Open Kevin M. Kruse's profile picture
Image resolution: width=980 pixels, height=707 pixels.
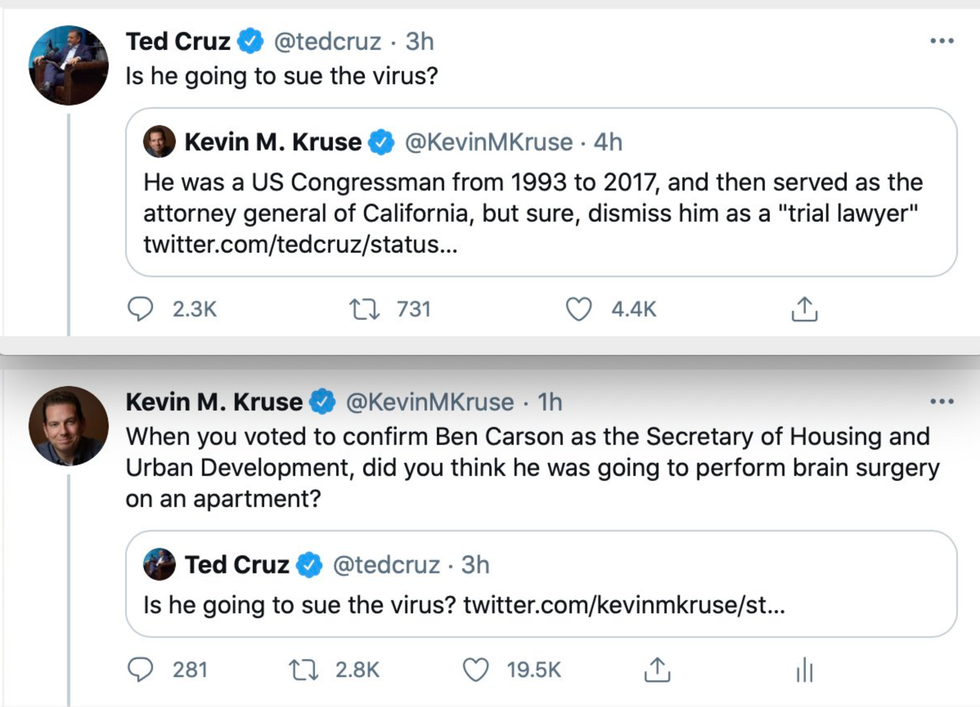(68, 425)
